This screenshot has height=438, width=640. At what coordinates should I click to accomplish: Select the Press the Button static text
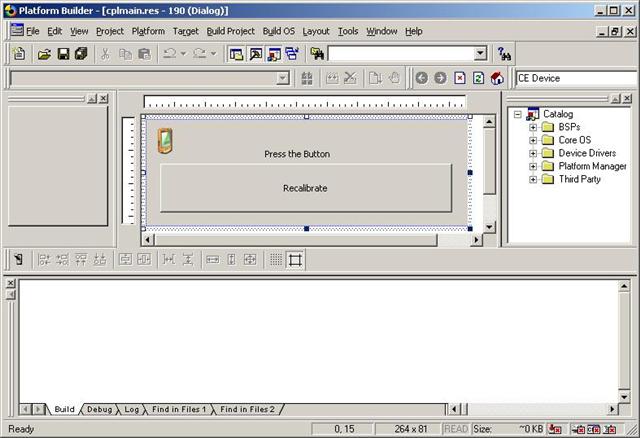[x=297, y=154]
